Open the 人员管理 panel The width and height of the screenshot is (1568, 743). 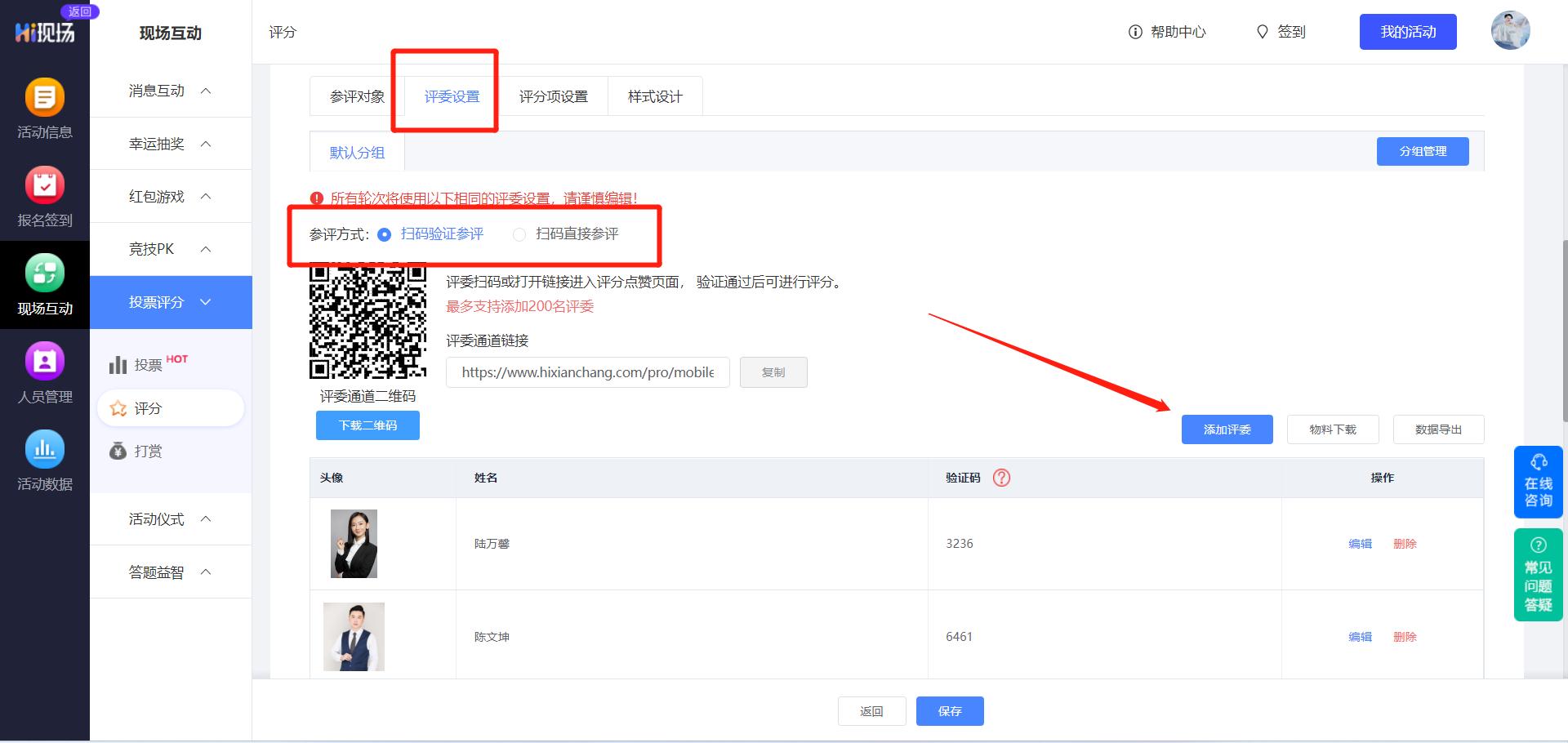[x=45, y=371]
